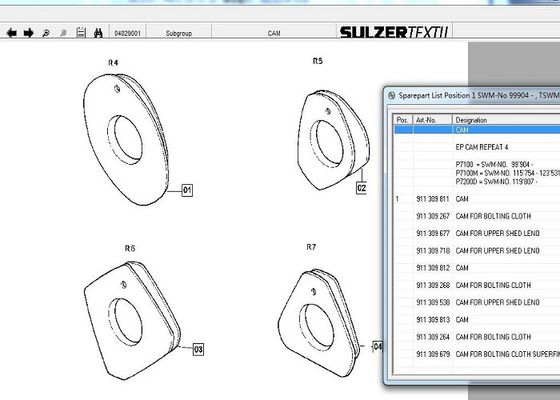The height and width of the screenshot is (400, 560).
Task: Select the P7100M SWM-NO. 115'754 line
Action: (508, 173)
